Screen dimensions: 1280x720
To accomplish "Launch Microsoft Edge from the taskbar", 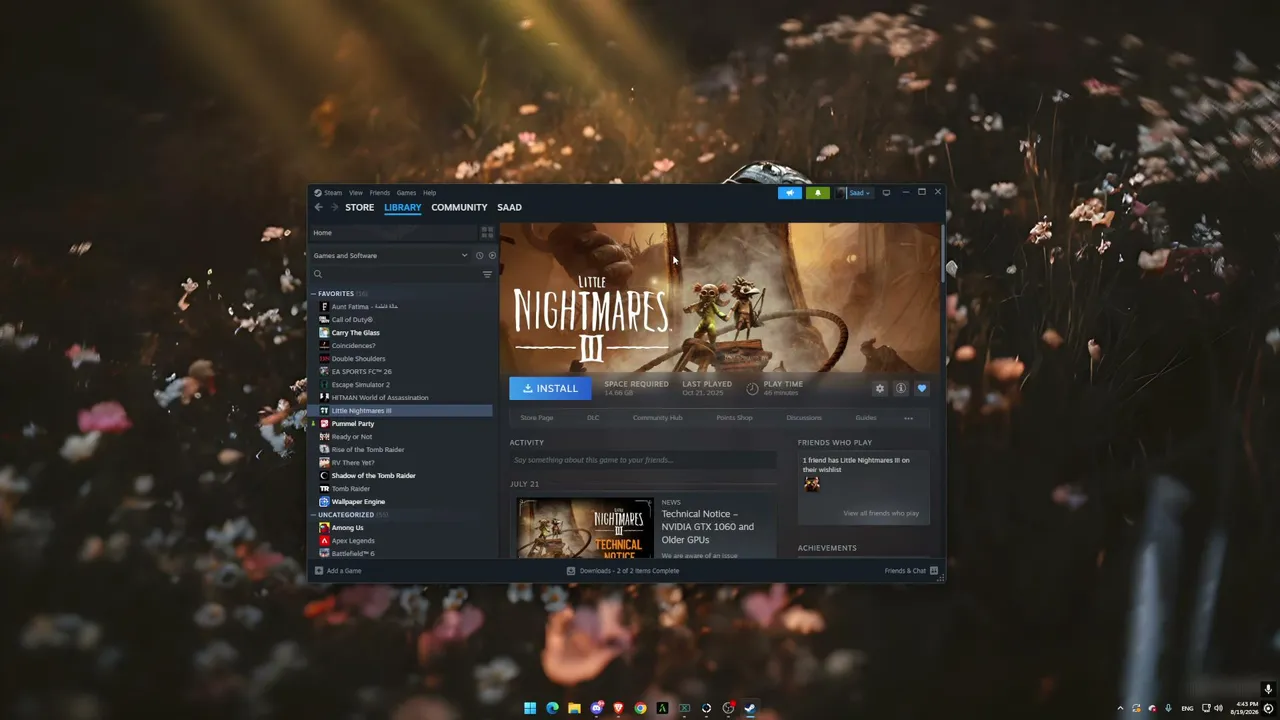I will [x=552, y=708].
